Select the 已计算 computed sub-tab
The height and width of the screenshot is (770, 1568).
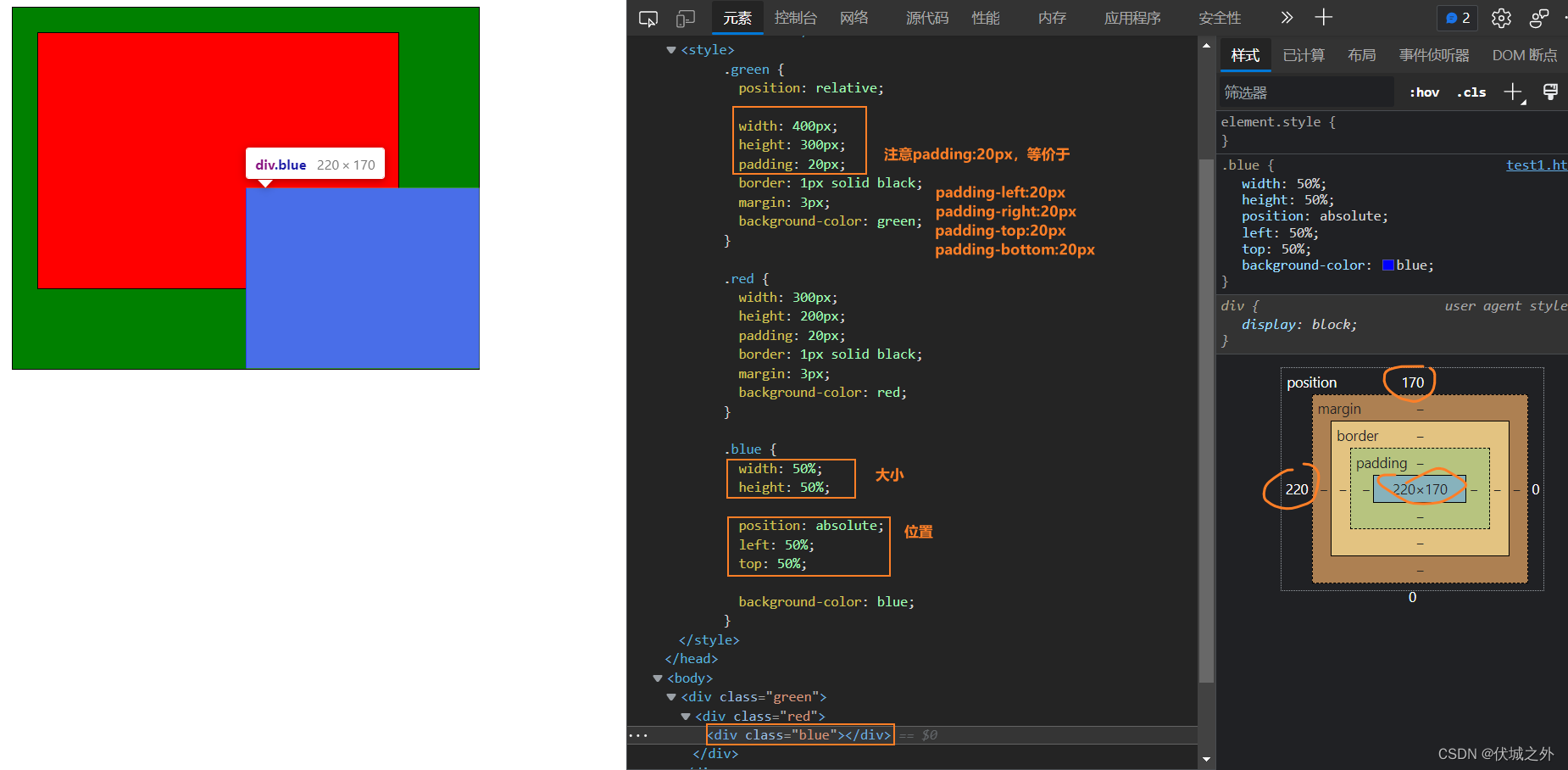click(x=1304, y=55)
